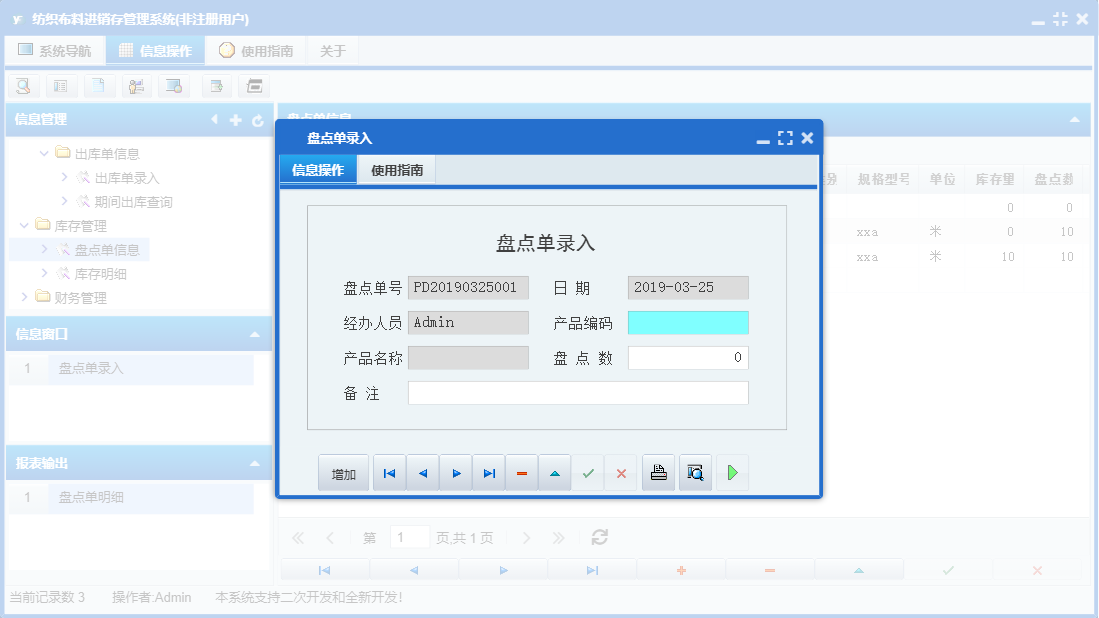Click the magnifier search icon on the toolbar
This screenshot has height=618, width=1099.
(22, 86)
